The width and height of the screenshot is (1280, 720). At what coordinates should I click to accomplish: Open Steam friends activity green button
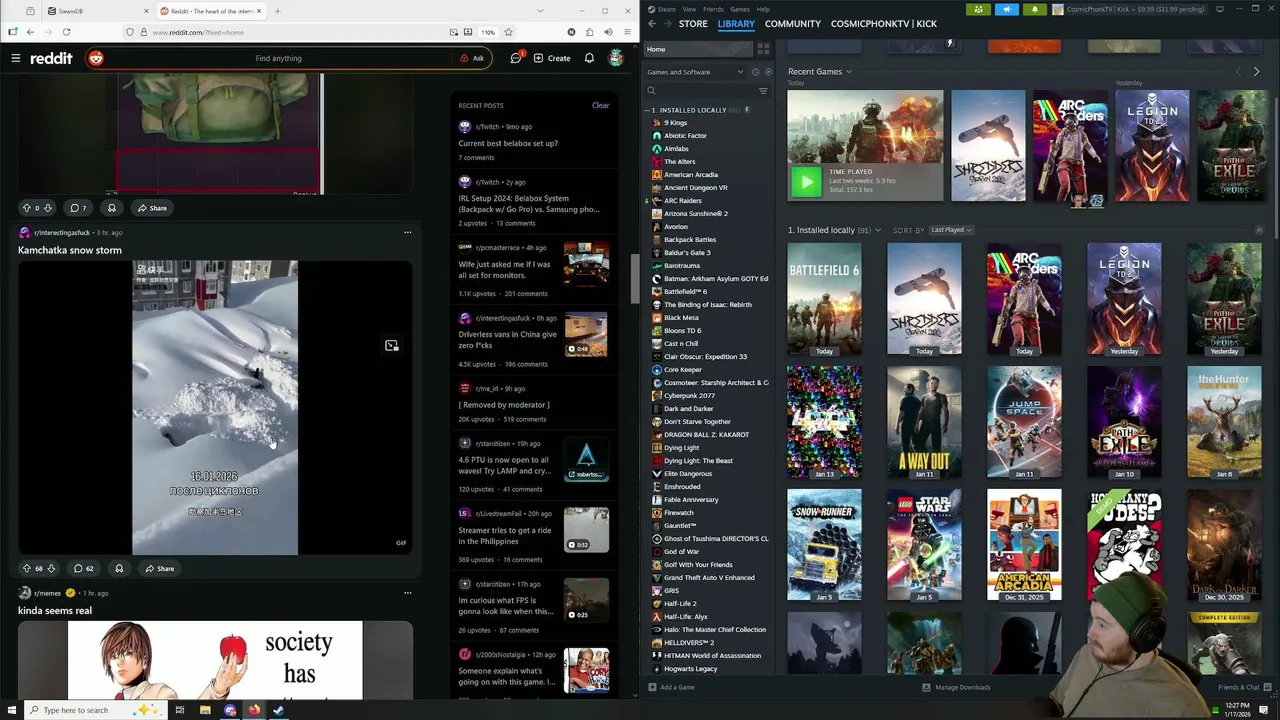[978, 9]
